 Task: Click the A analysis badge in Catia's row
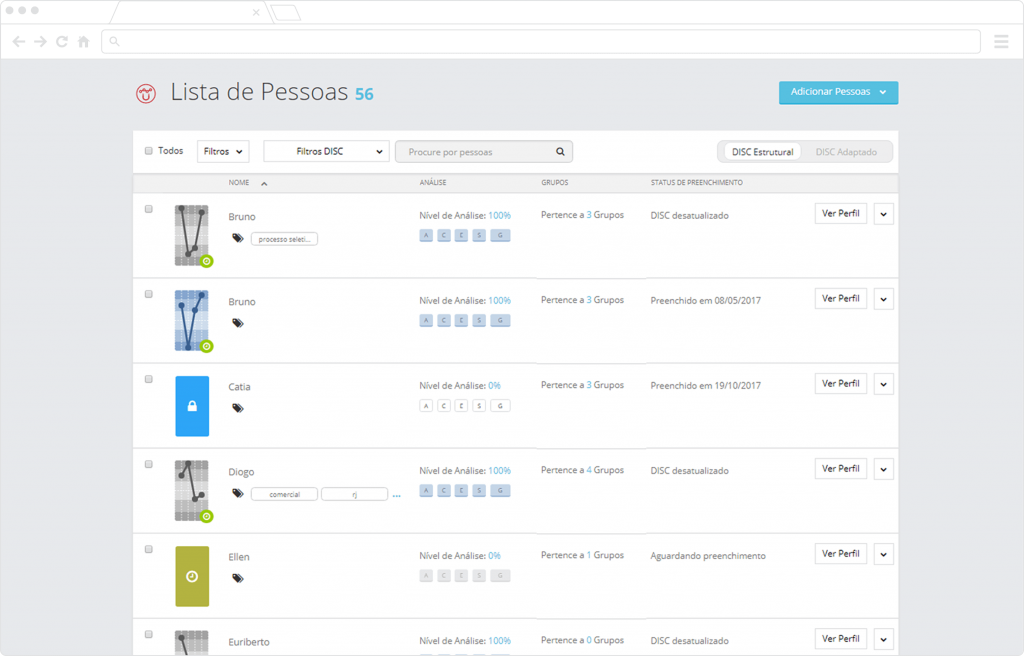[426, 406]
